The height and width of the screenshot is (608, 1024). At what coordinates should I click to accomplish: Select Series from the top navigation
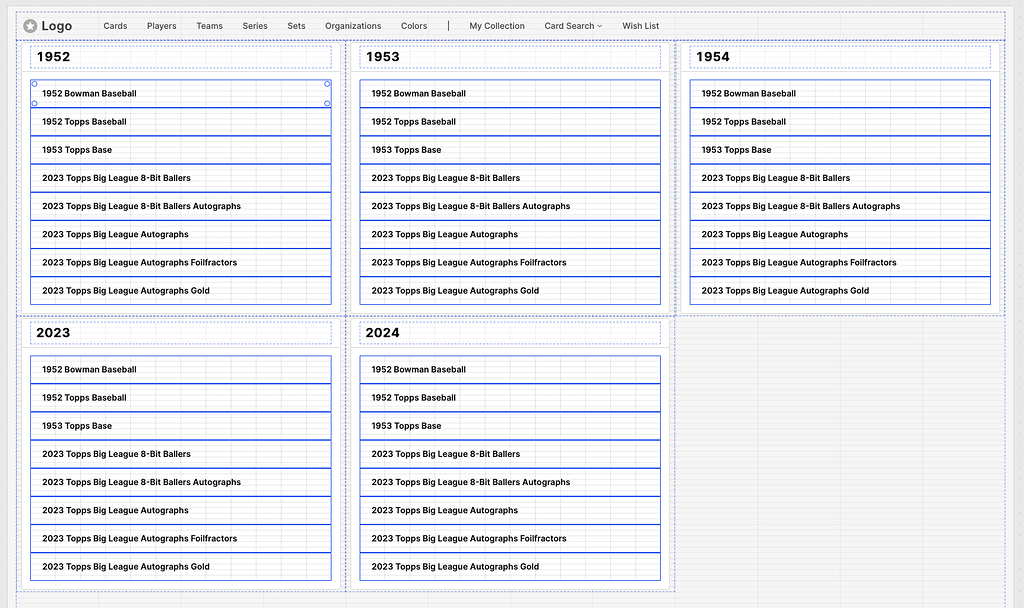pyautogui.click(x=254, y=26)
